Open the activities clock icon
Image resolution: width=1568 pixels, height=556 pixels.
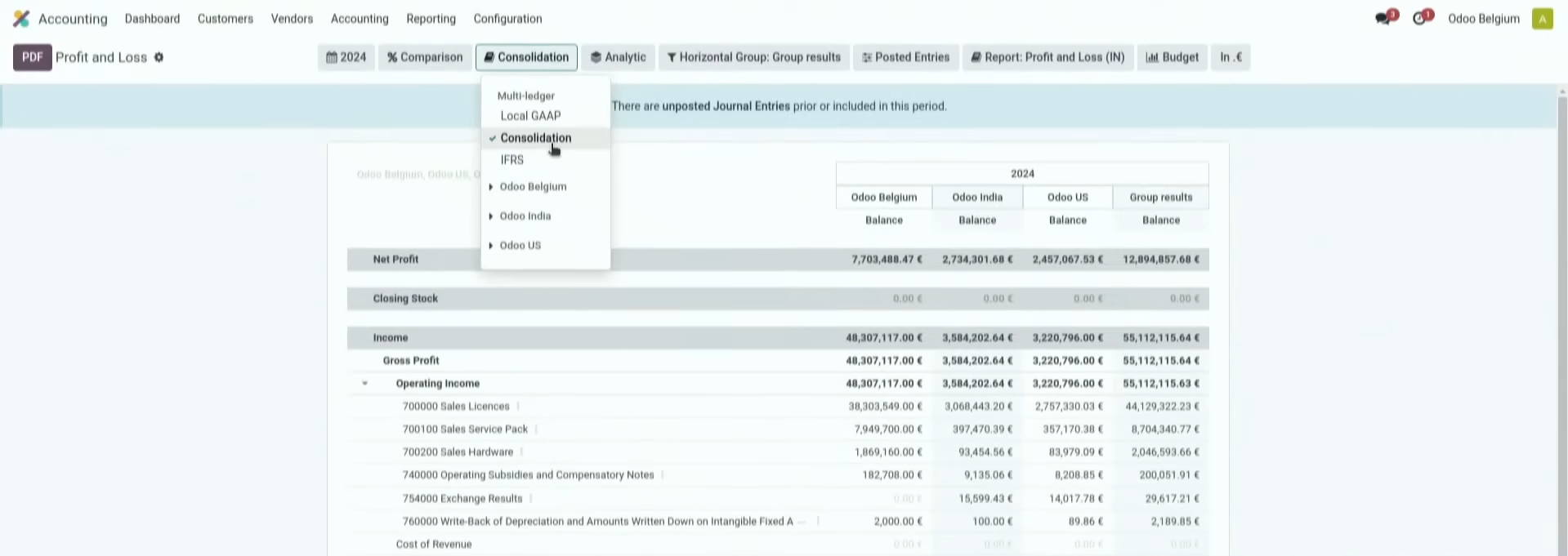click(1420, 18)
